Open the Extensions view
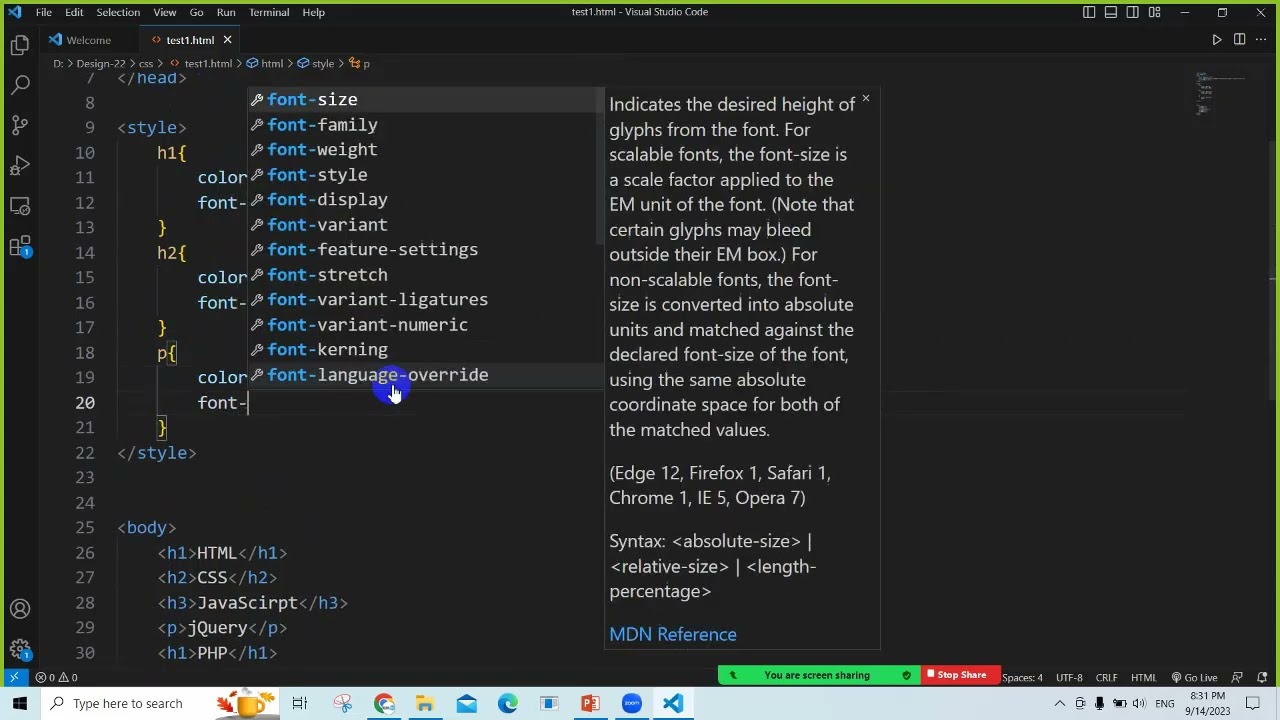1280x720 pixels. click(20, 246)
